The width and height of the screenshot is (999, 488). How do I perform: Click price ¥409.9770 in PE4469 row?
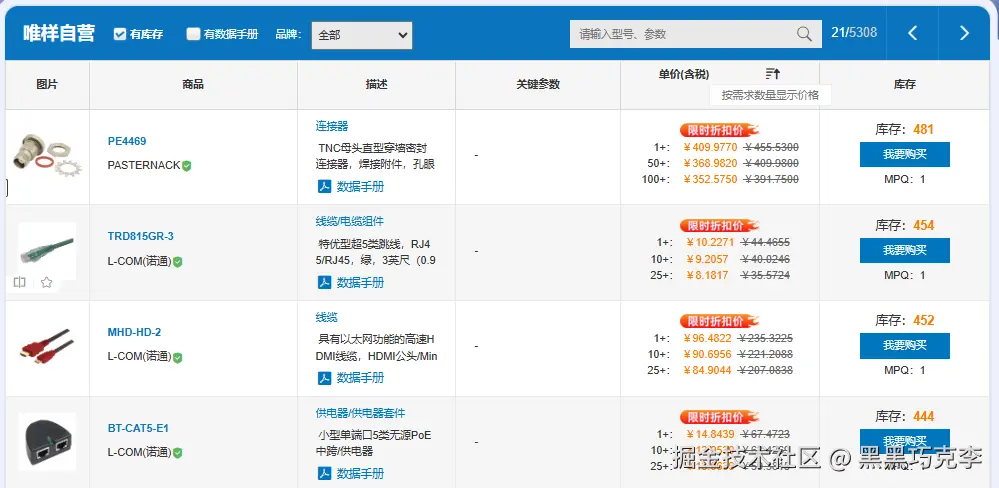pos(710,147)
